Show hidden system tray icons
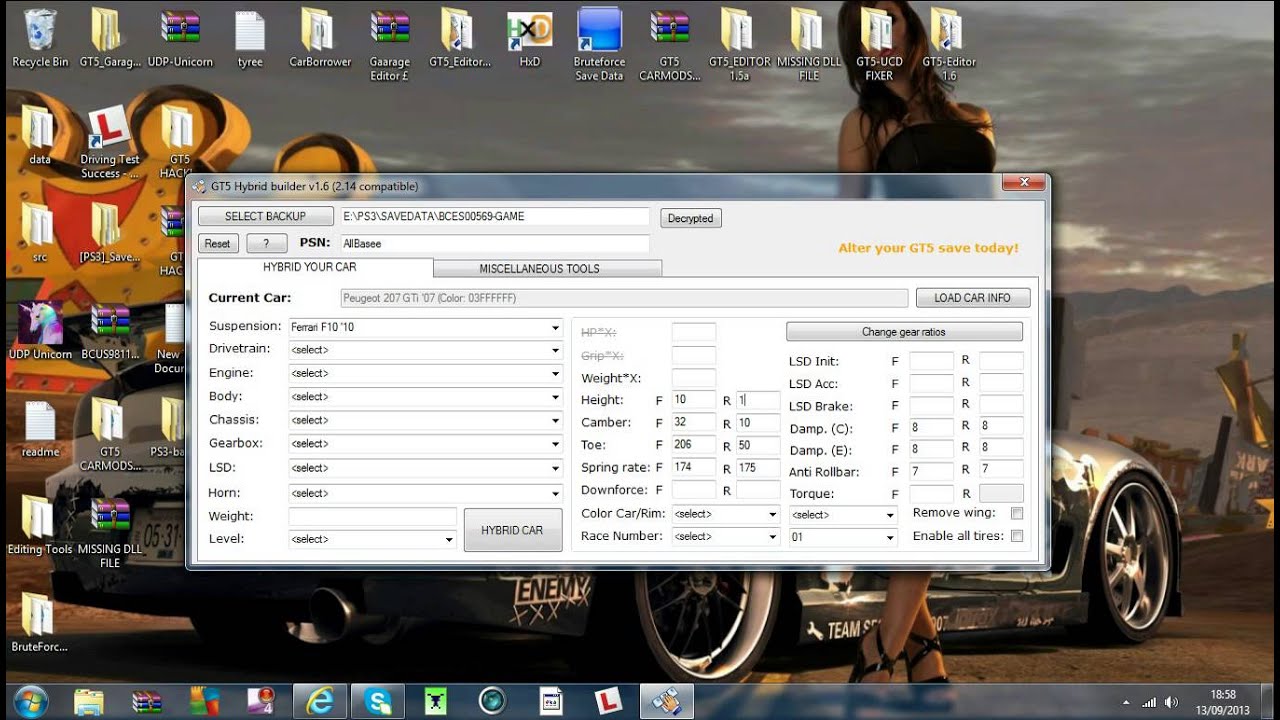 pos(1127,702)
